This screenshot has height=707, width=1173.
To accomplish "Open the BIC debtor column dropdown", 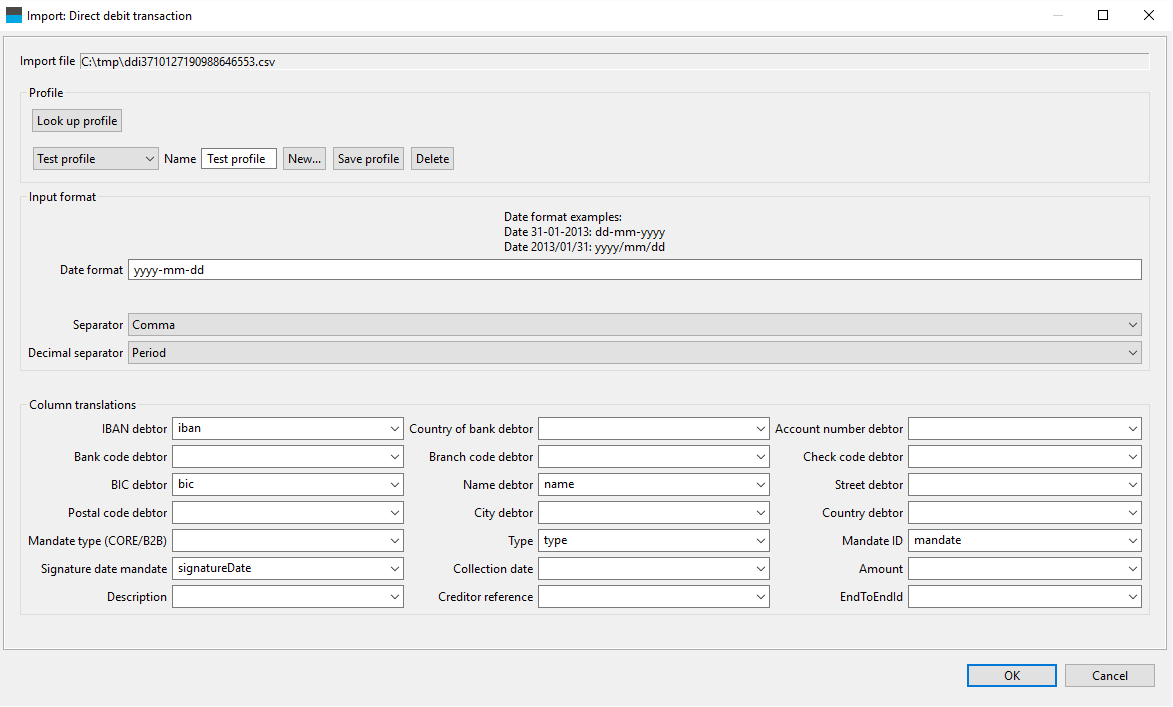I will [288, 485].
